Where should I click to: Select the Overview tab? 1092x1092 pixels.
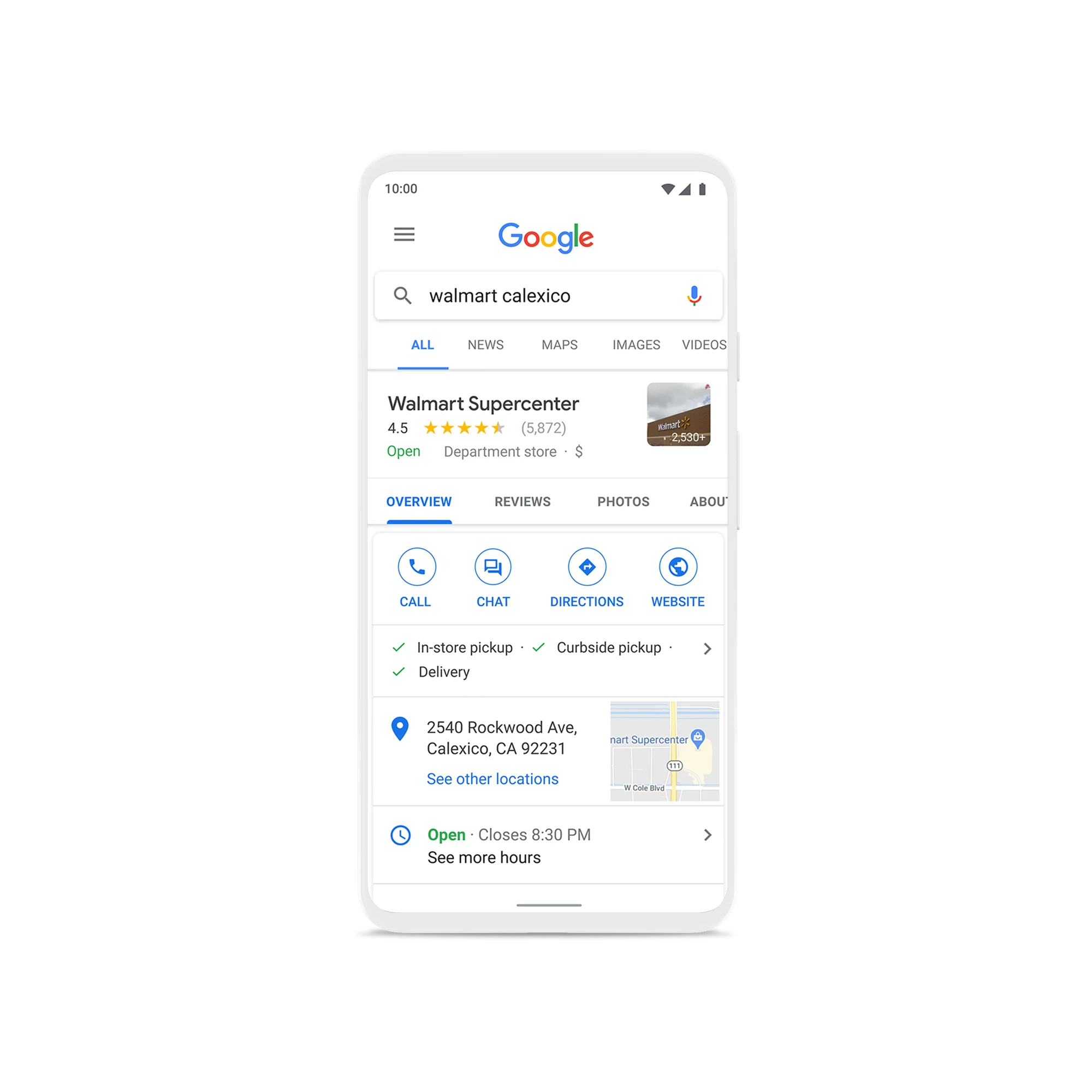coord(417,502)
